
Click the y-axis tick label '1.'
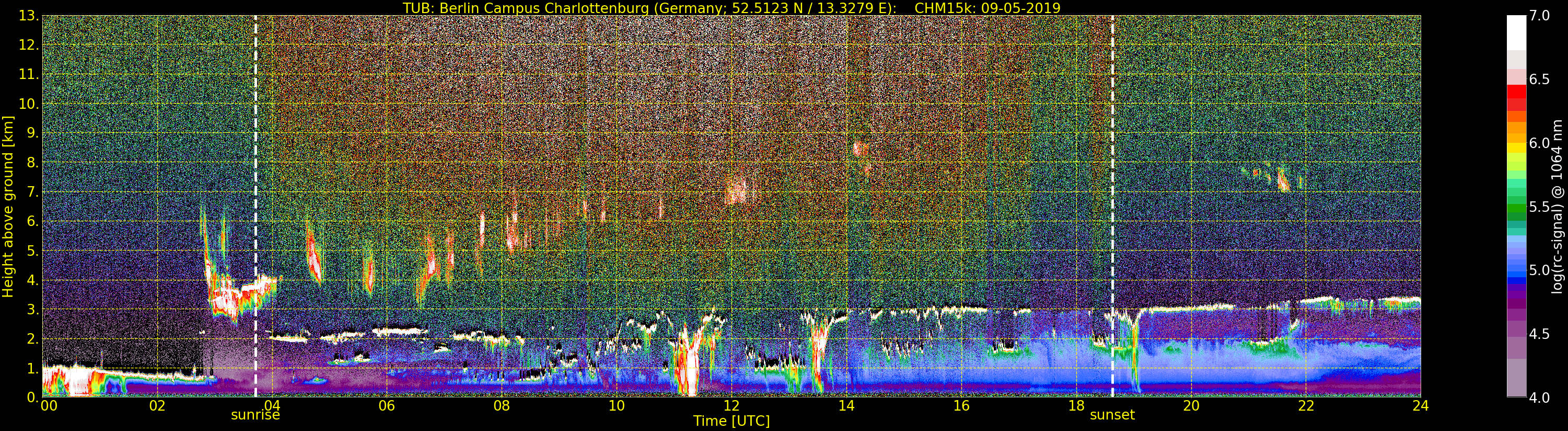(x=32, y=368)
